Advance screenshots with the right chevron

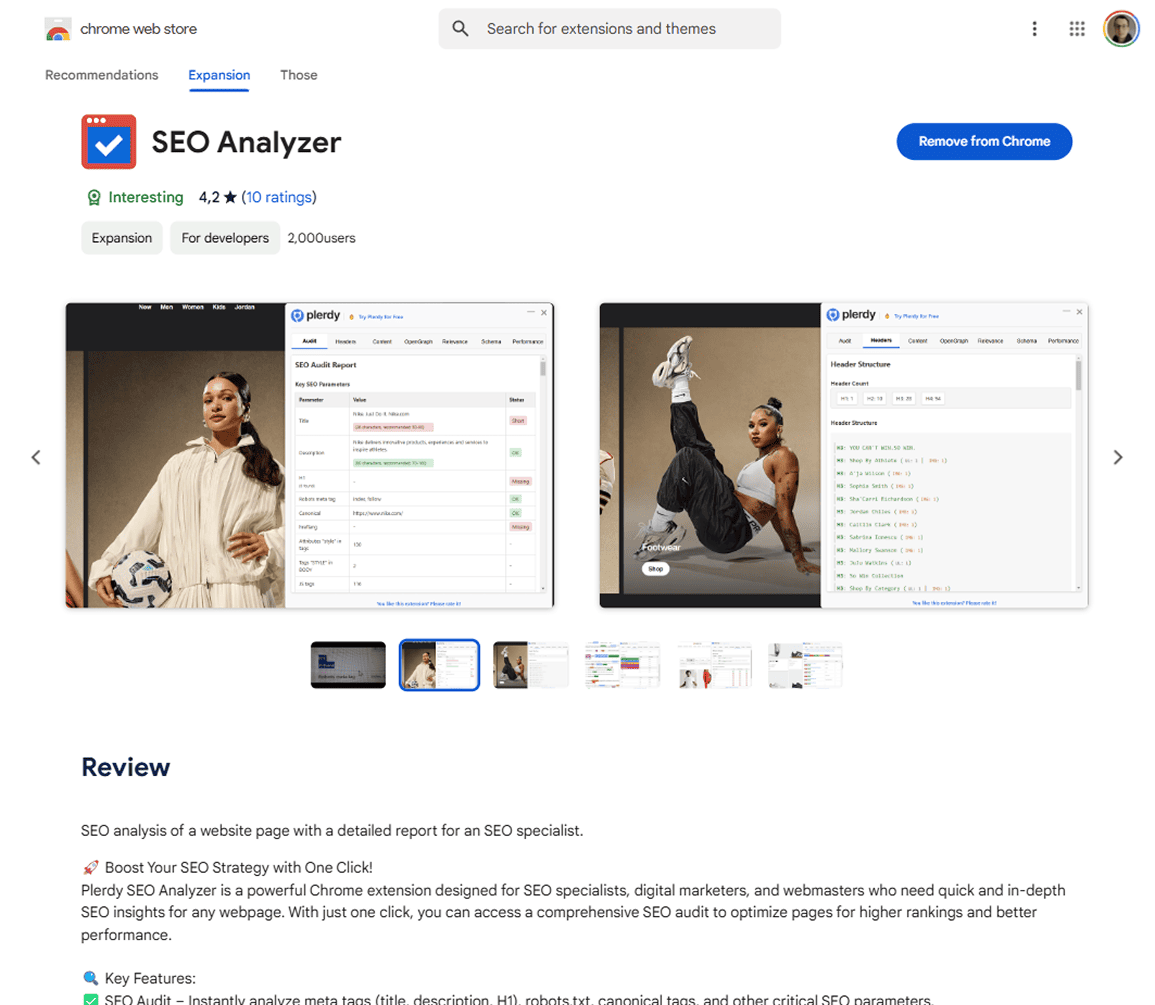pos(1118,457)
